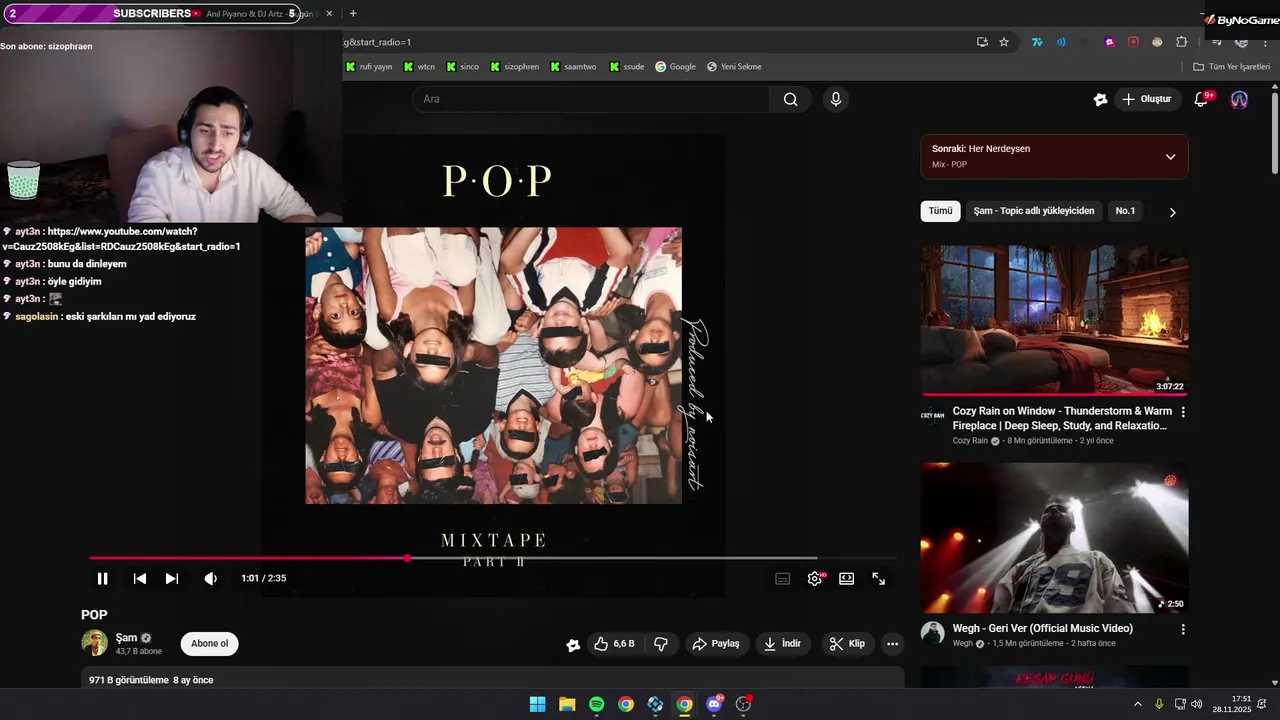Open the Google bookmark

(x=675, y=67)
